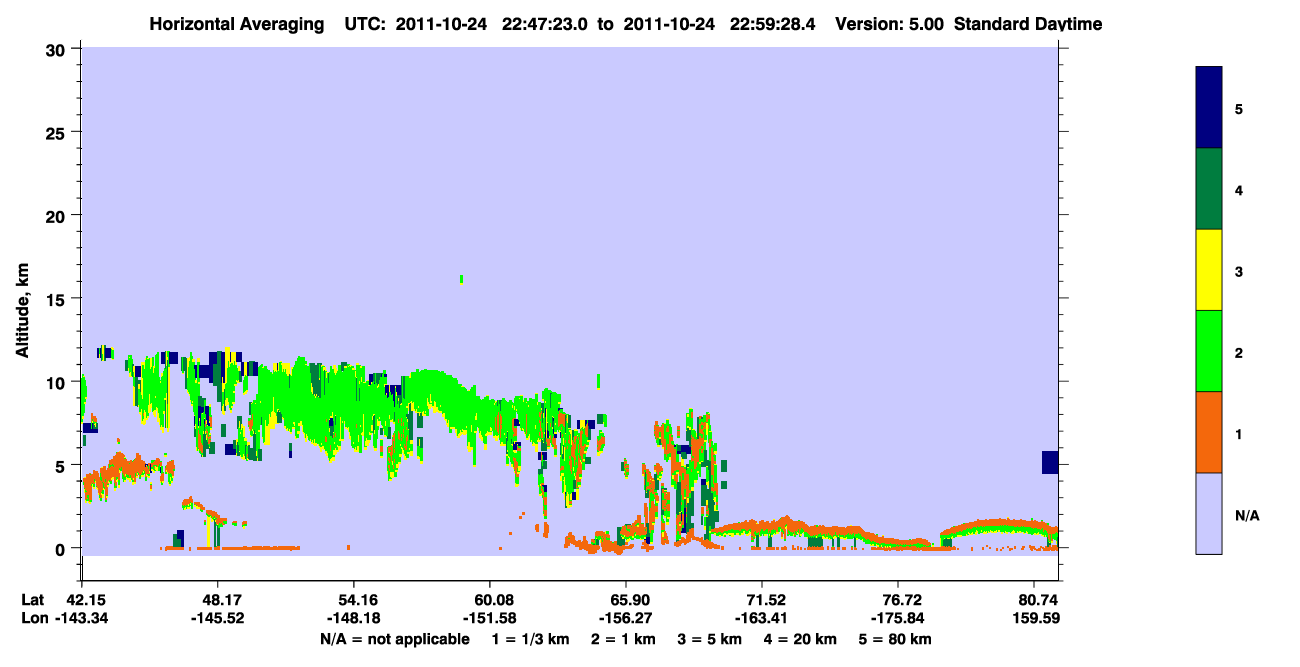Click the colorbar label 5
Image resolution: width=1300 pixels, height=667 pixels.
click(x=1239, y=108)
